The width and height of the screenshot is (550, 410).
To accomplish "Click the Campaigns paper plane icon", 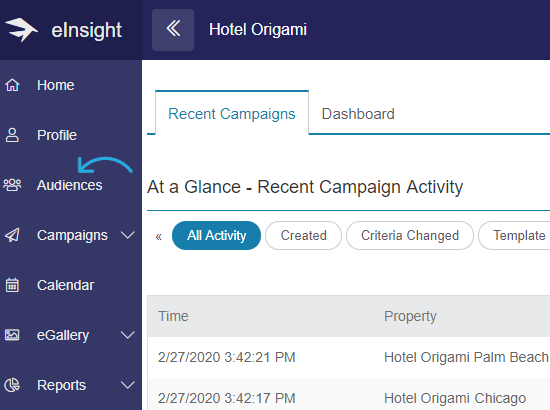I will pos(12,235).
